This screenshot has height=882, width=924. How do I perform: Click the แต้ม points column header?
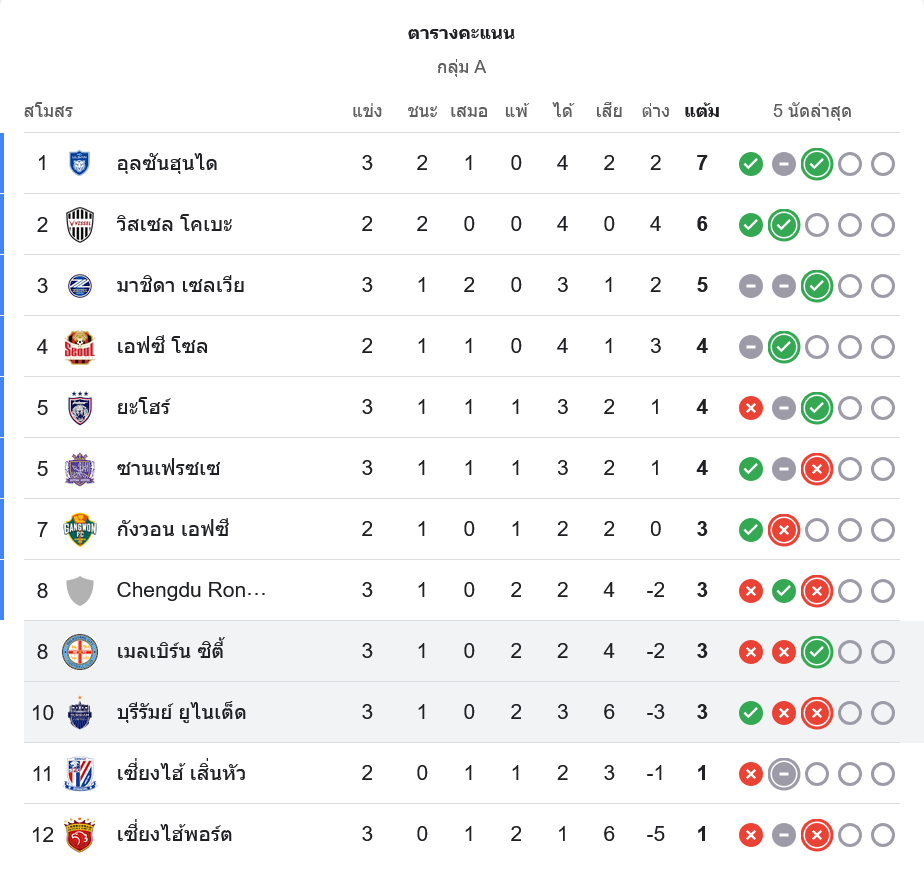pos(701,111)
